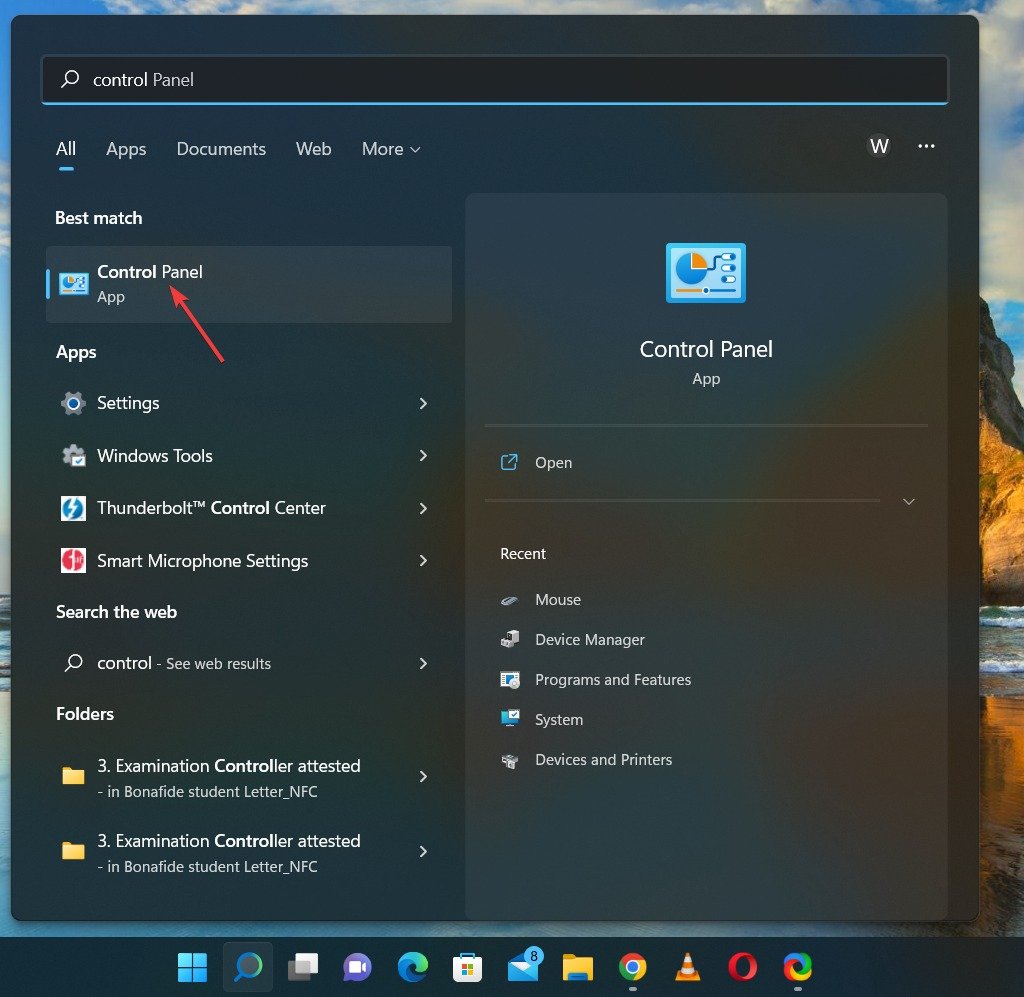Launch VLC media player from taskbar
The height and width of the screenshot is (997, 1024).
click(686, 967)
